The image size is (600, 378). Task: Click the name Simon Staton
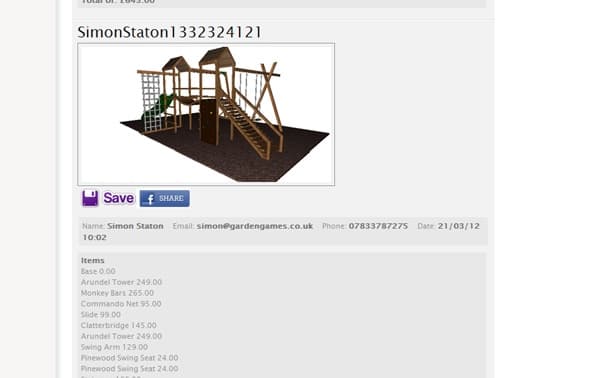tap(135, 226)
